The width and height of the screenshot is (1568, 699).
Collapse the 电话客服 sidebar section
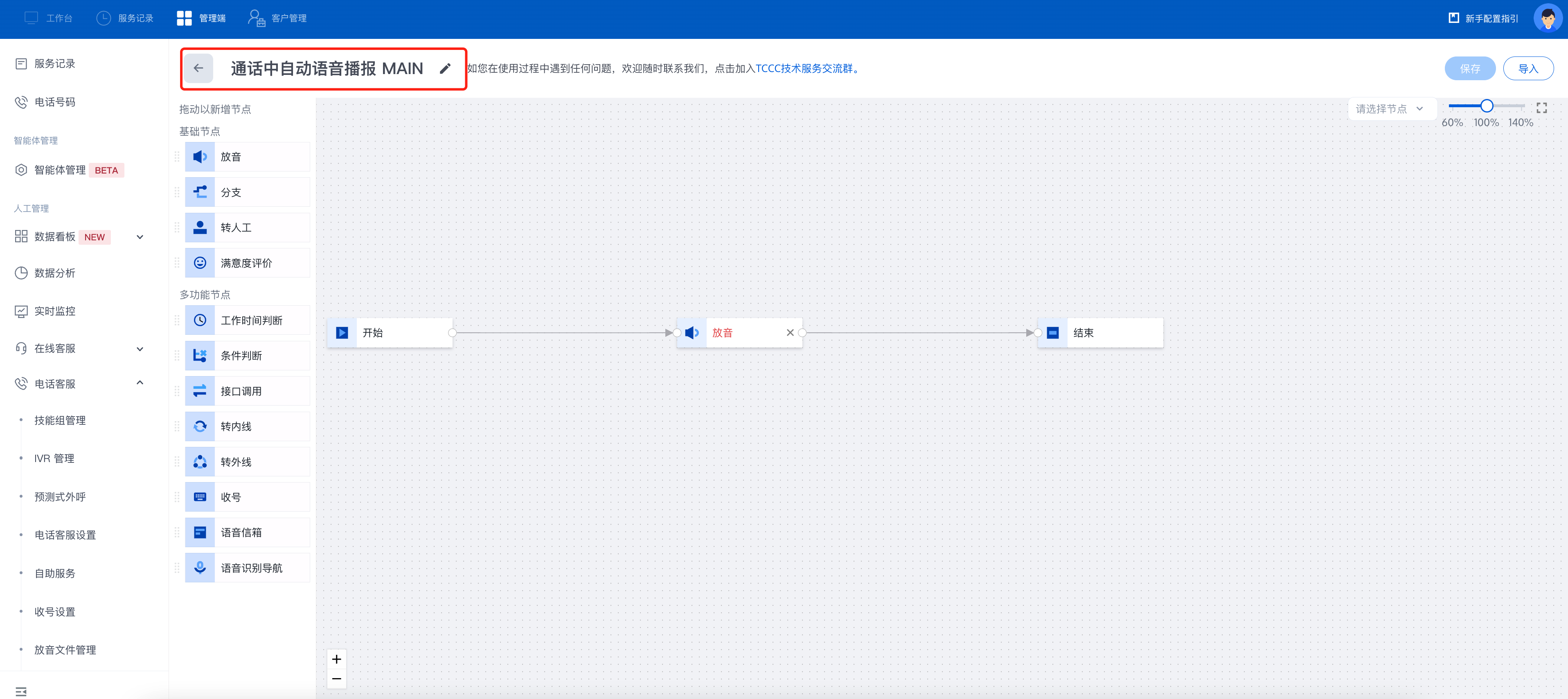(x=140, y=383)
